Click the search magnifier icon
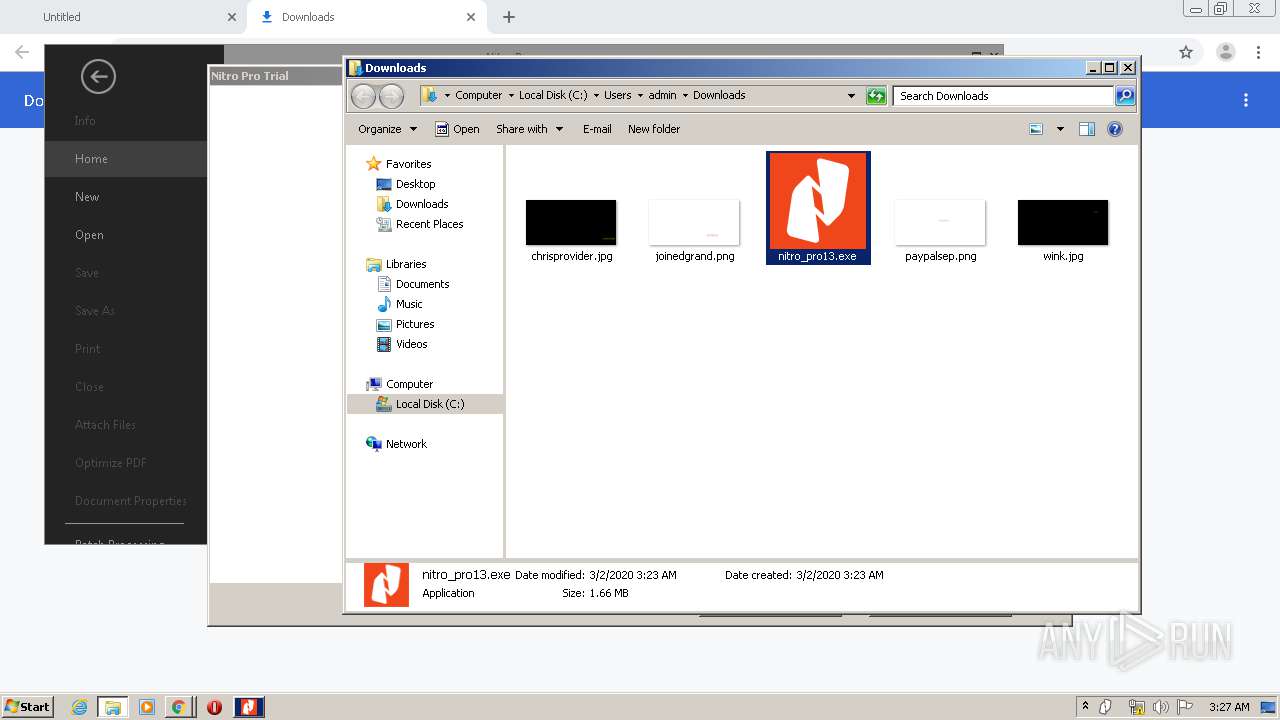The image size is (1280, 720). tap(1125, 96)
